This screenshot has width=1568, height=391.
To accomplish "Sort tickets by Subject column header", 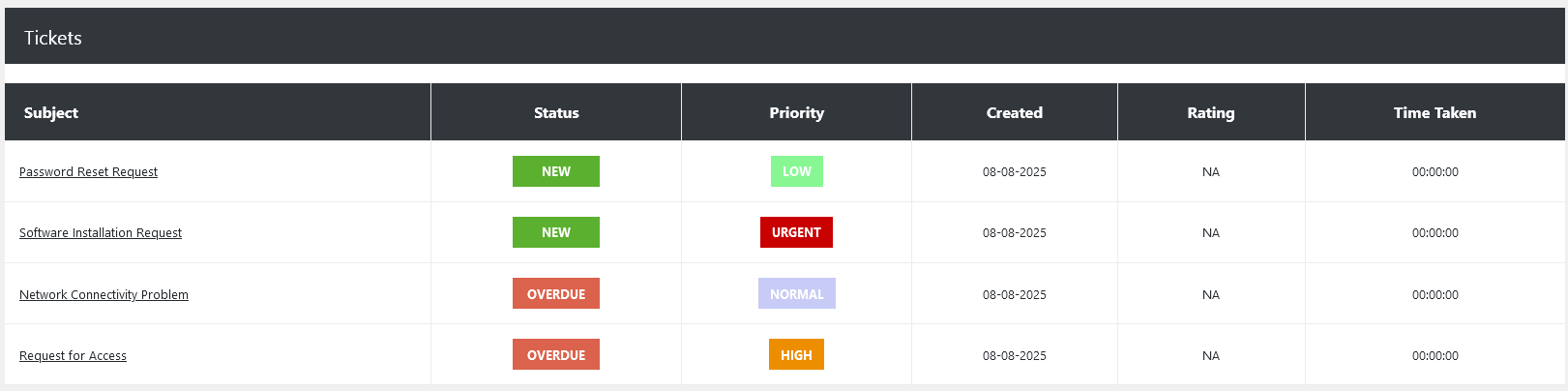I will pos(51,113).
